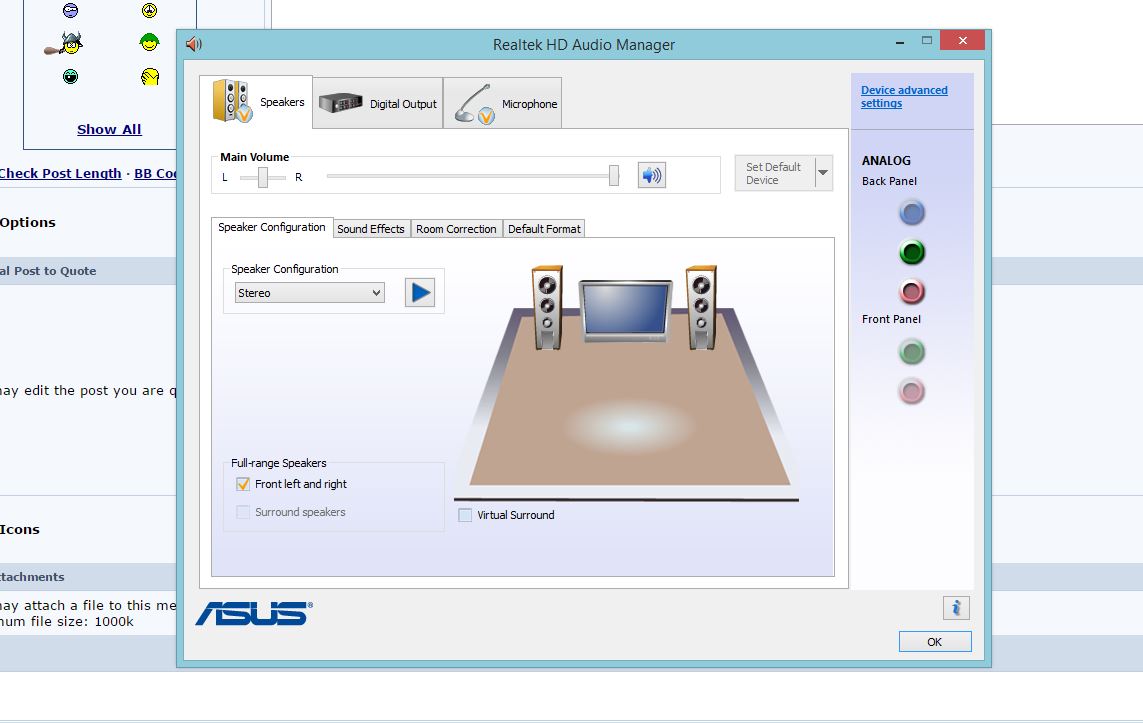Select the green front panel audio jack
The height and width of the screenshot is (723, 1143).
tap(911, 352)
